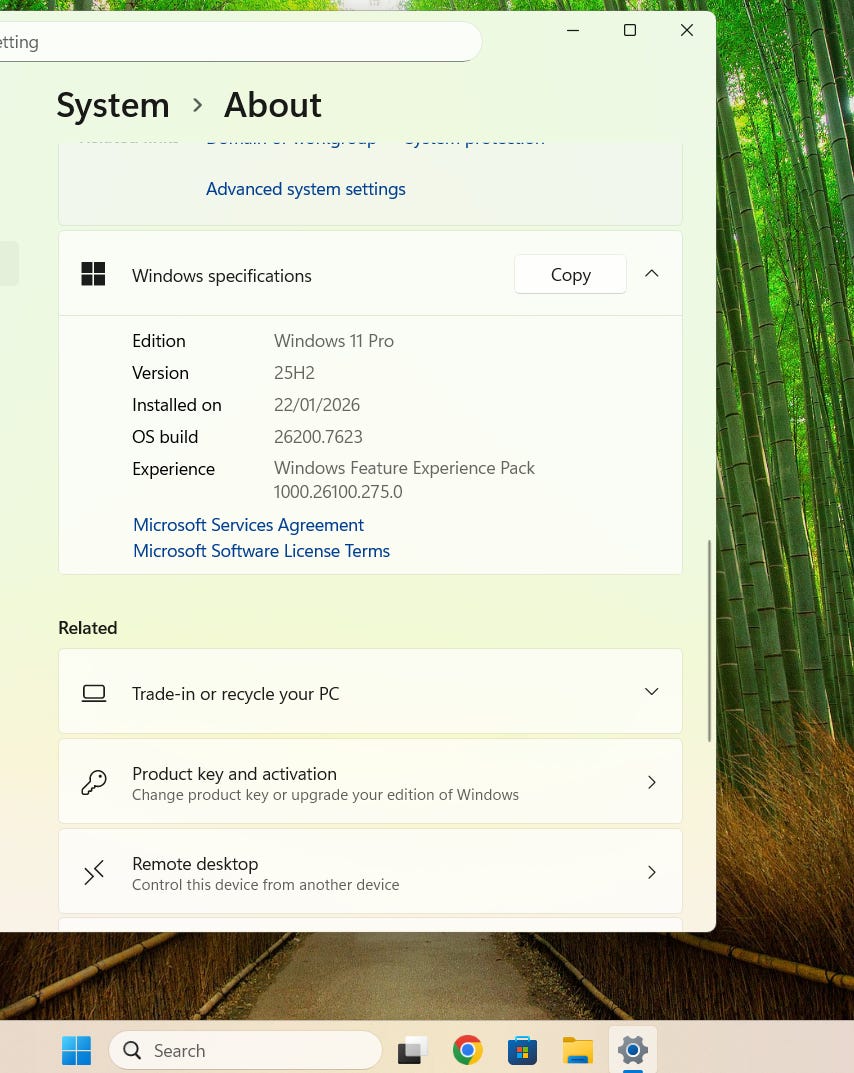Click the taskbar Search box
This screenshot has width=854, height=1073.
[x=245, y=1050]
